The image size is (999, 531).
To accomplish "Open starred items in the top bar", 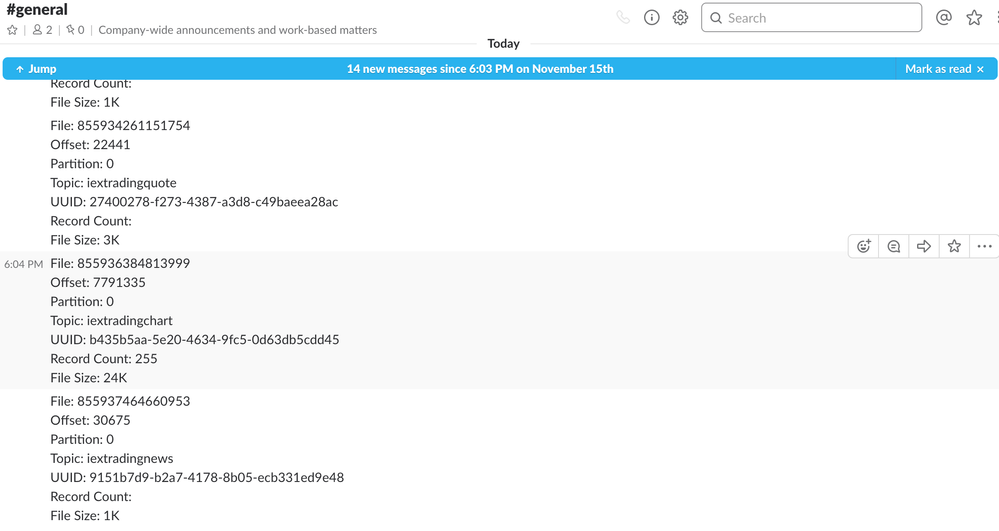I will click(x=974, y=17).
